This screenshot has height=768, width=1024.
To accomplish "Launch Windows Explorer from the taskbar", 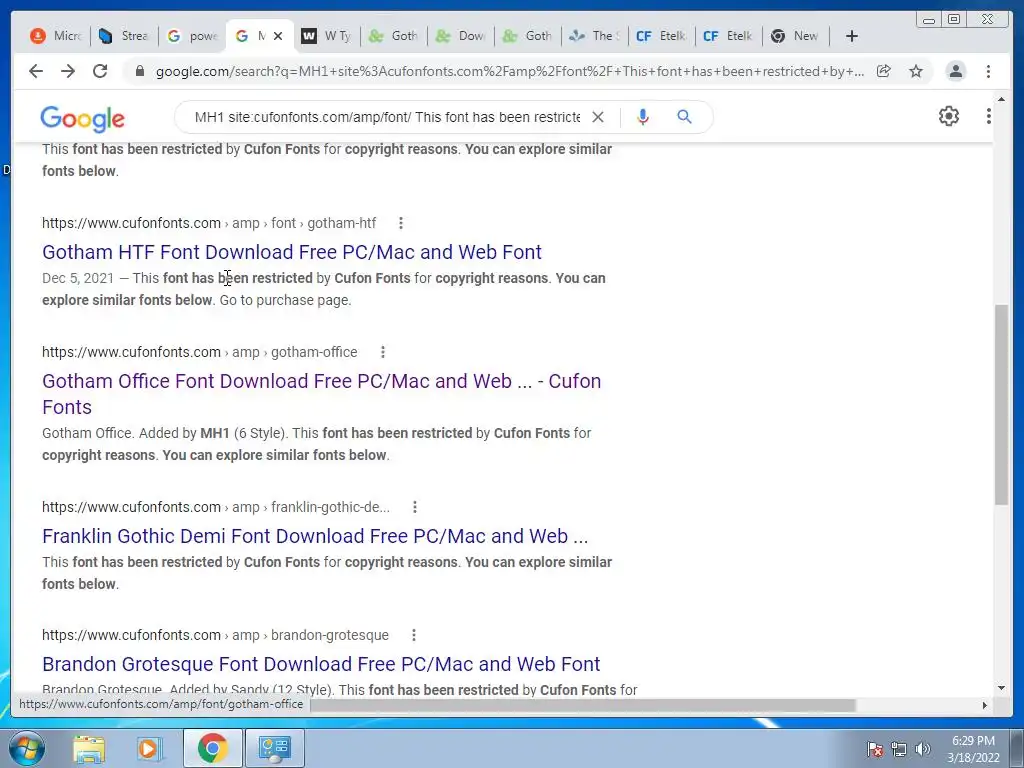I will coord(89,748).
